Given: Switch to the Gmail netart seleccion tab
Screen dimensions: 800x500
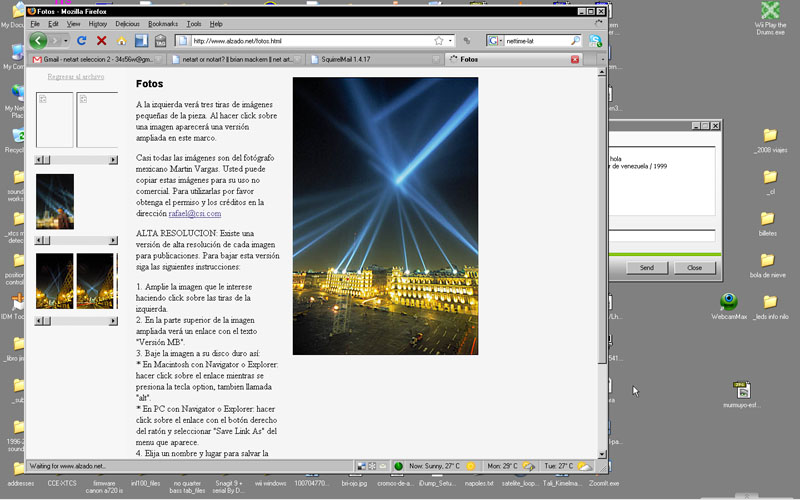Looking at the screenshot, I should 97,60.
